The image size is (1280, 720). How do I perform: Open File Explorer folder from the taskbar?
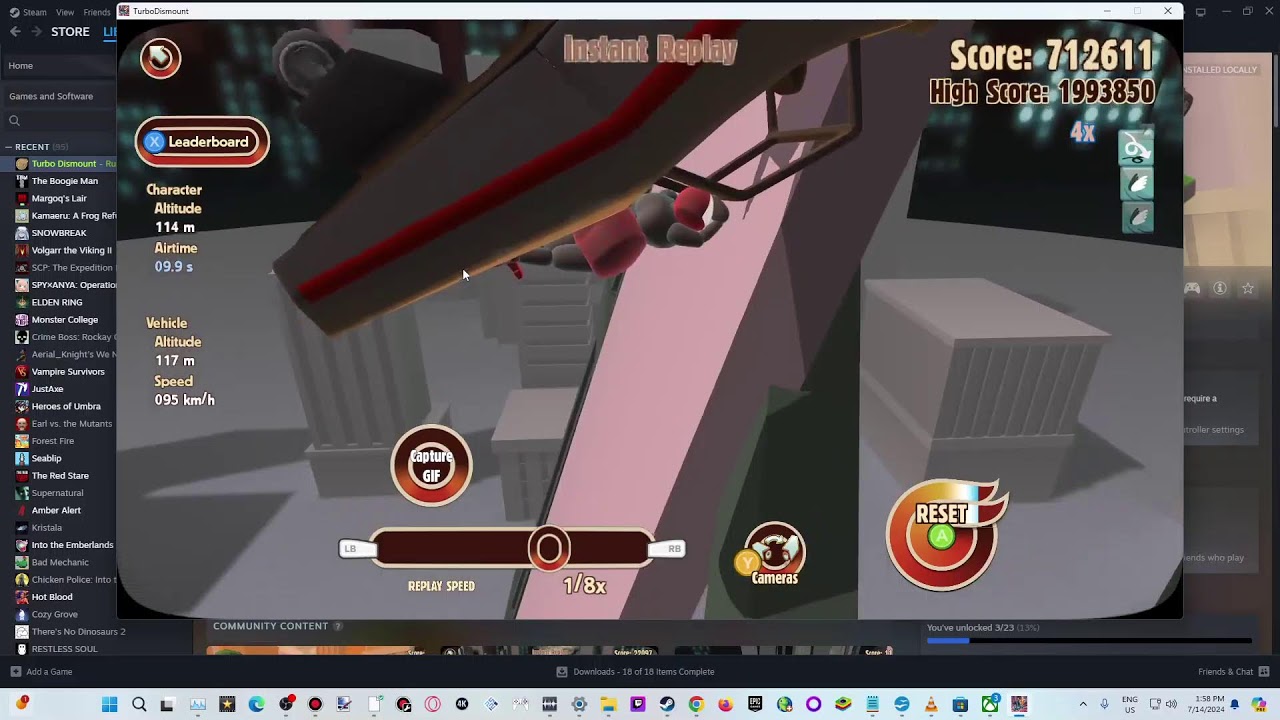(x=608, y=704)
